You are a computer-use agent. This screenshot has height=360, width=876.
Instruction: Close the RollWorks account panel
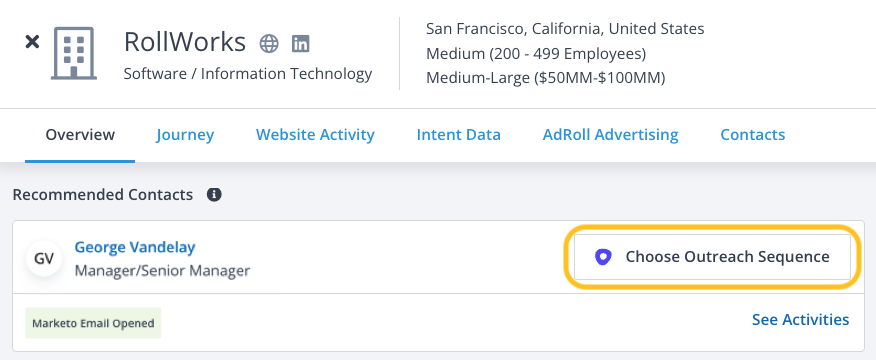[x=32, y=42]
